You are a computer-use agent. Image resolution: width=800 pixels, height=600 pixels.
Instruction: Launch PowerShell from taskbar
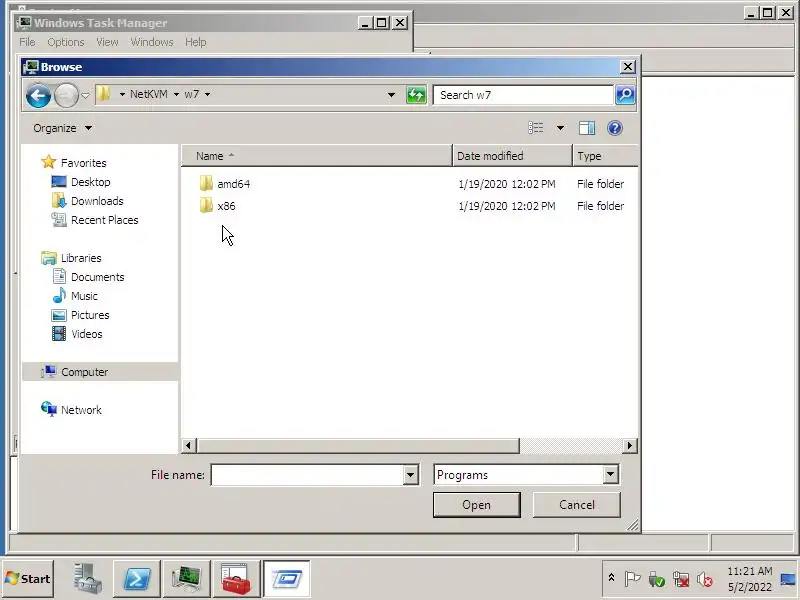coord(137,579)
